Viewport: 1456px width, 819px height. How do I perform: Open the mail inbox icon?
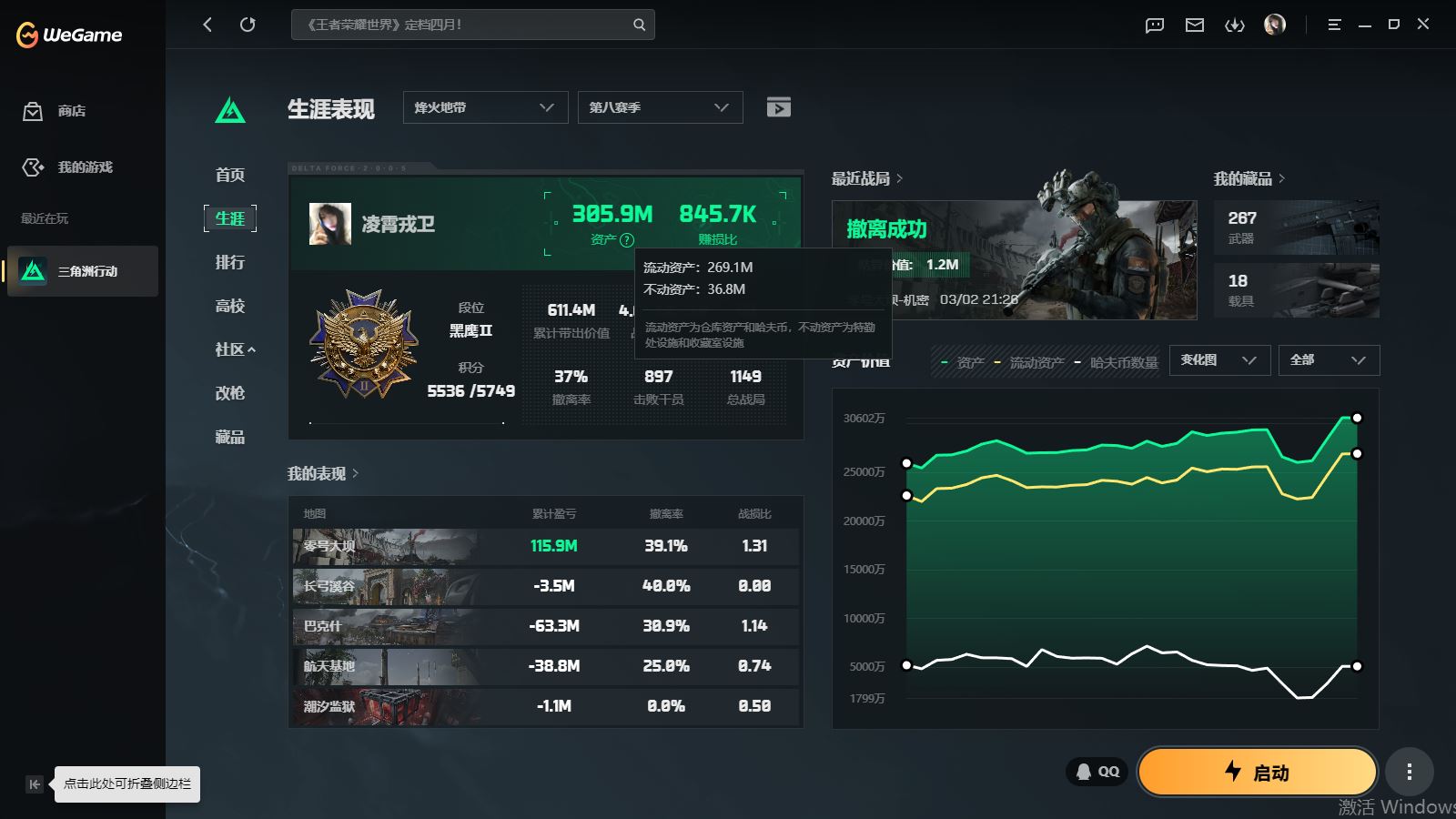point(1195,25)
